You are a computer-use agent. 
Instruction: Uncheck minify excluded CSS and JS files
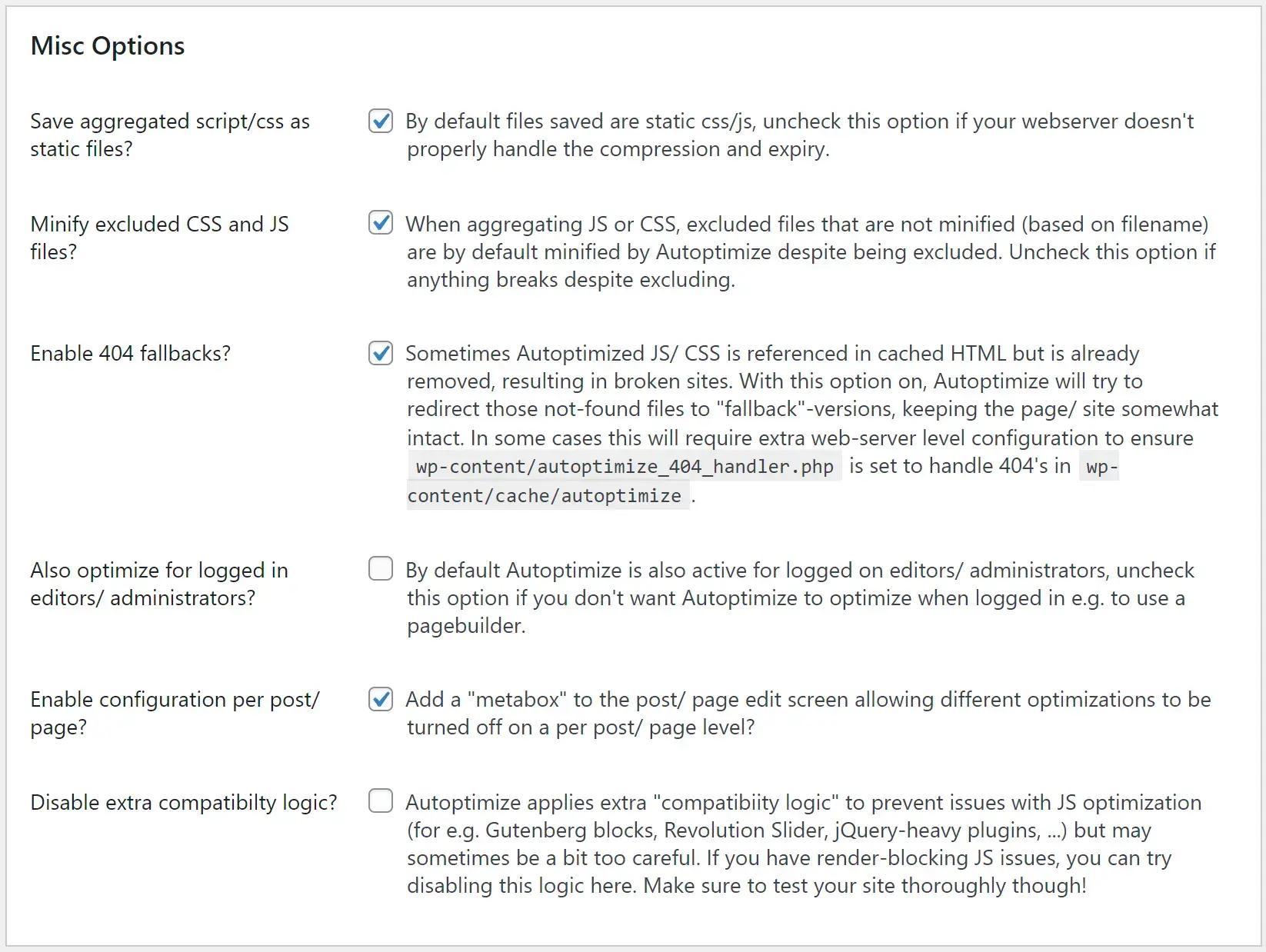pyautogui.click(x=380, y=224)
